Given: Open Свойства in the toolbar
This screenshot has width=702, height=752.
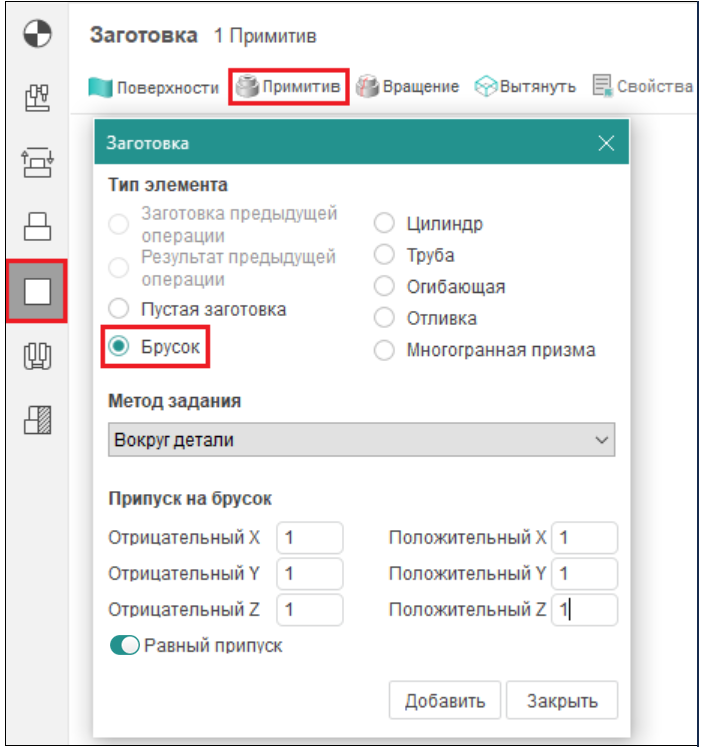Looking at the screenshot, I should [643, 87].
